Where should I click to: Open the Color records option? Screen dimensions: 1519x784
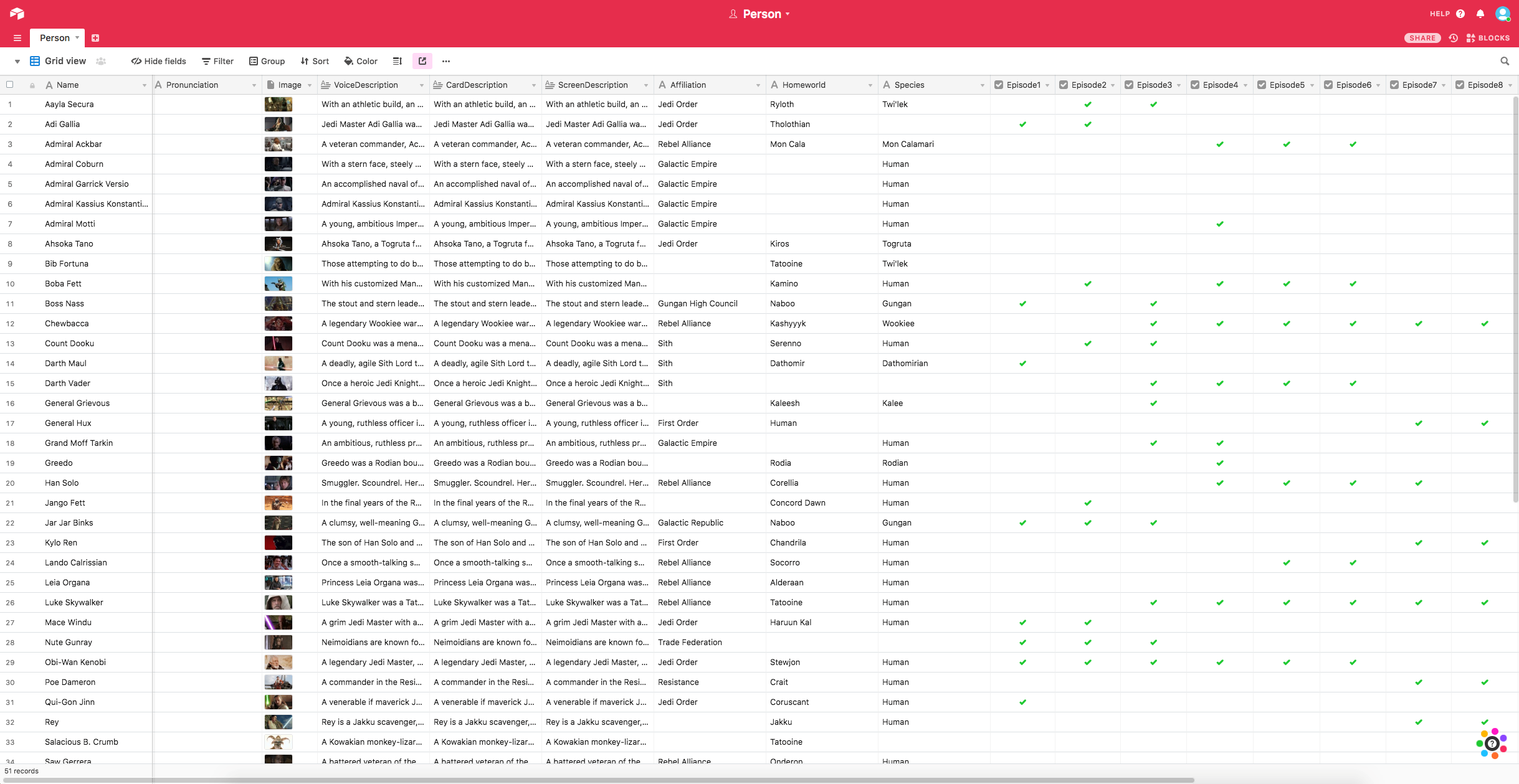(361, 61)
